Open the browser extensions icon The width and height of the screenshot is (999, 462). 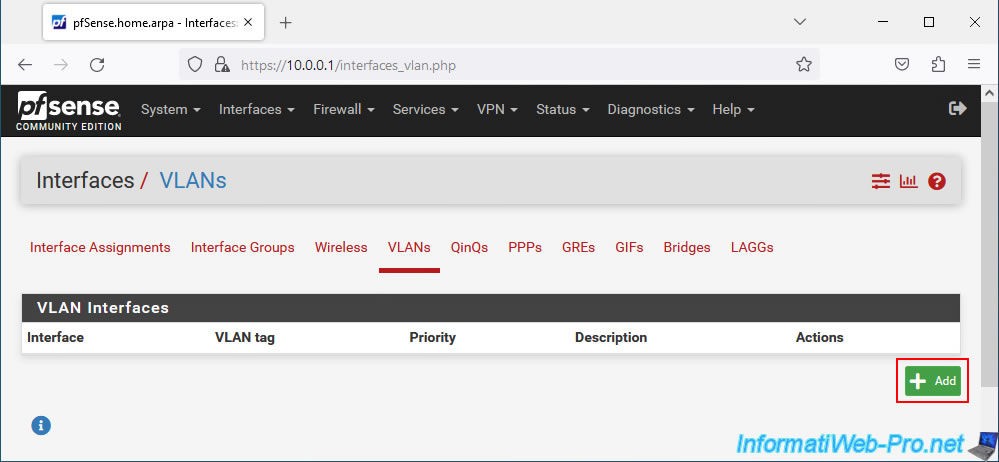[x=938, y=64]
